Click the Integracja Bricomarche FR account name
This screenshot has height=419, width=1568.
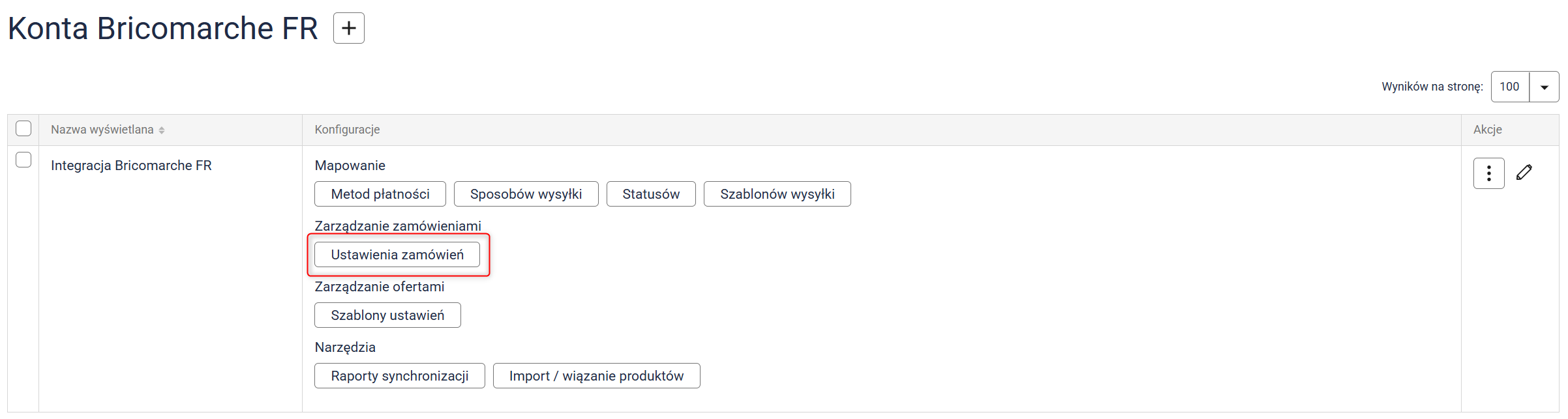pyautogui.click(x=131, y=166)
